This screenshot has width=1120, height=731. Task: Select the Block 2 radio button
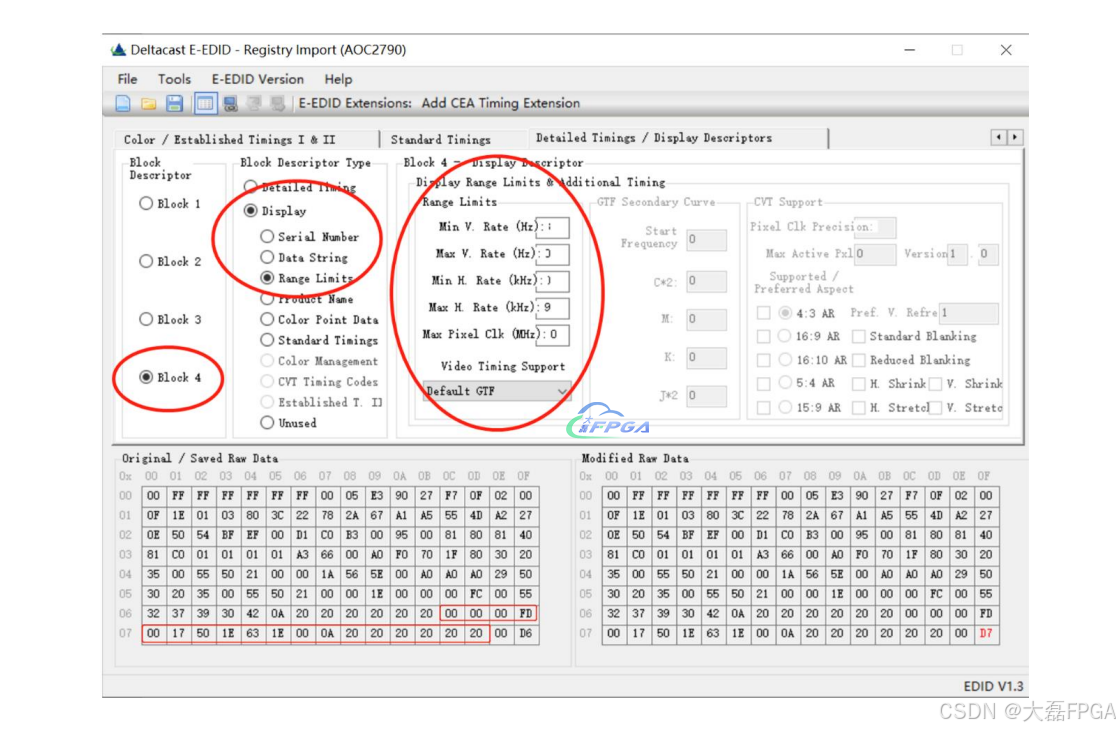(146, 262)
